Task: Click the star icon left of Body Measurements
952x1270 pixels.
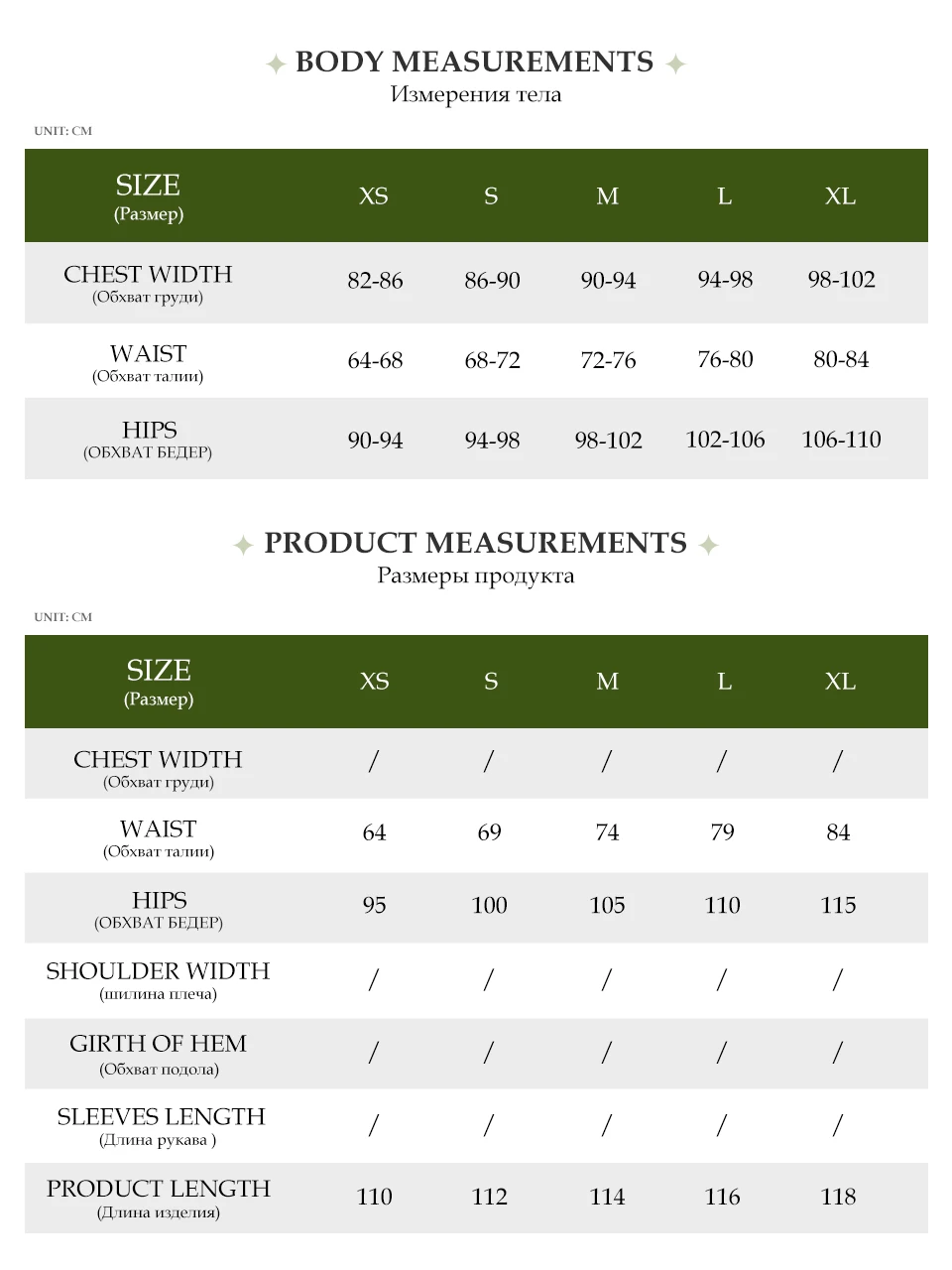Action: 276,64
